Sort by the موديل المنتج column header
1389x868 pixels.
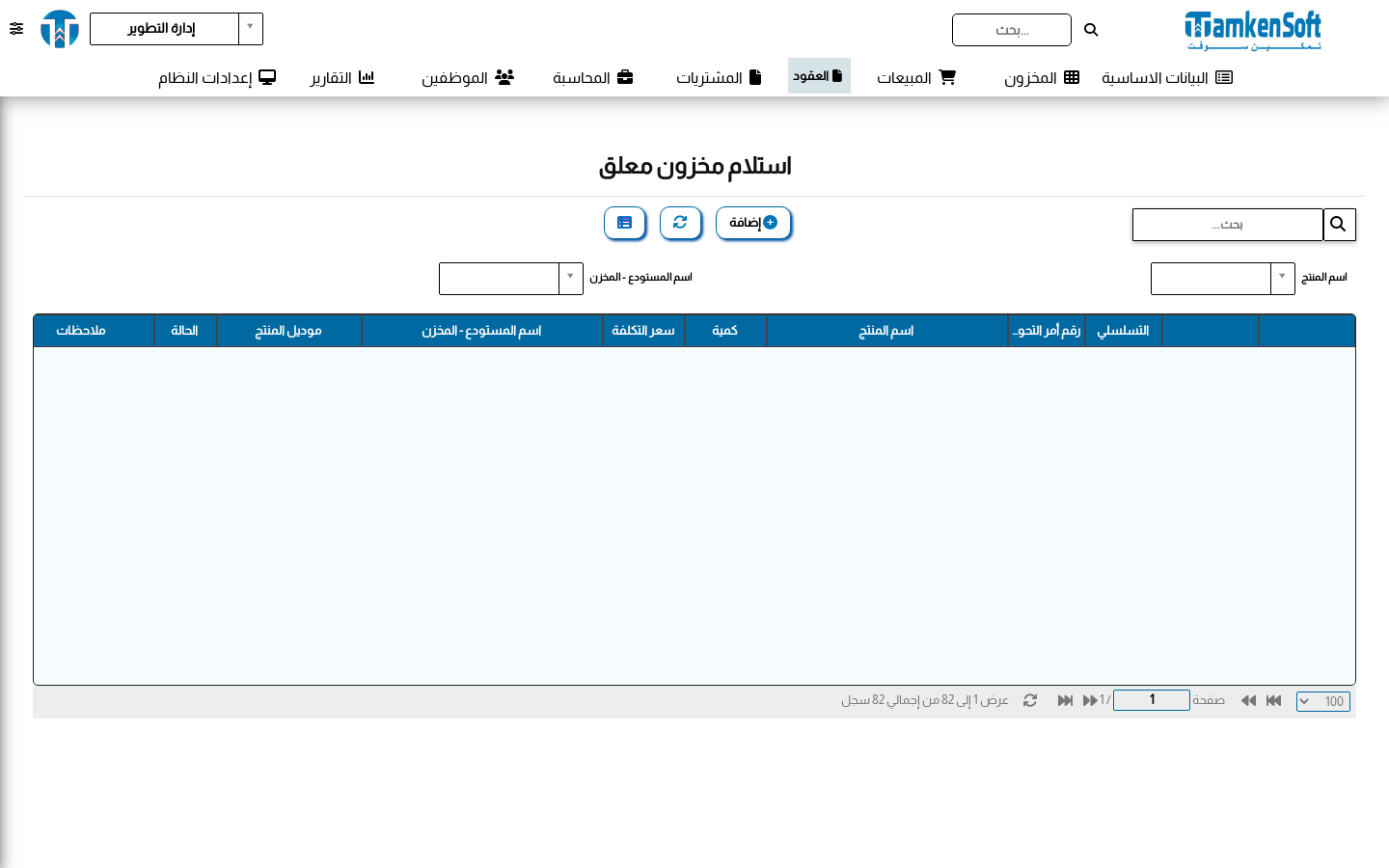(289, 331)
